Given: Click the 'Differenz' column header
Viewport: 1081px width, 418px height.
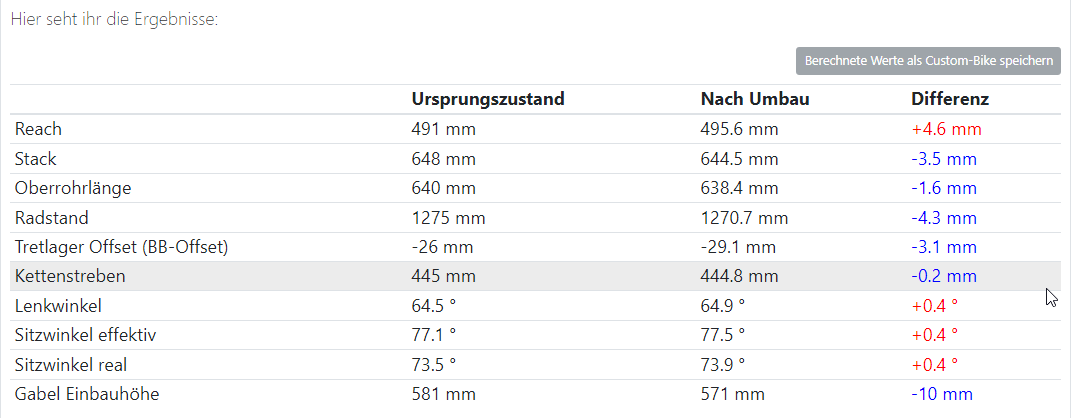Looking at the screenshot, I should pos(950,99).
